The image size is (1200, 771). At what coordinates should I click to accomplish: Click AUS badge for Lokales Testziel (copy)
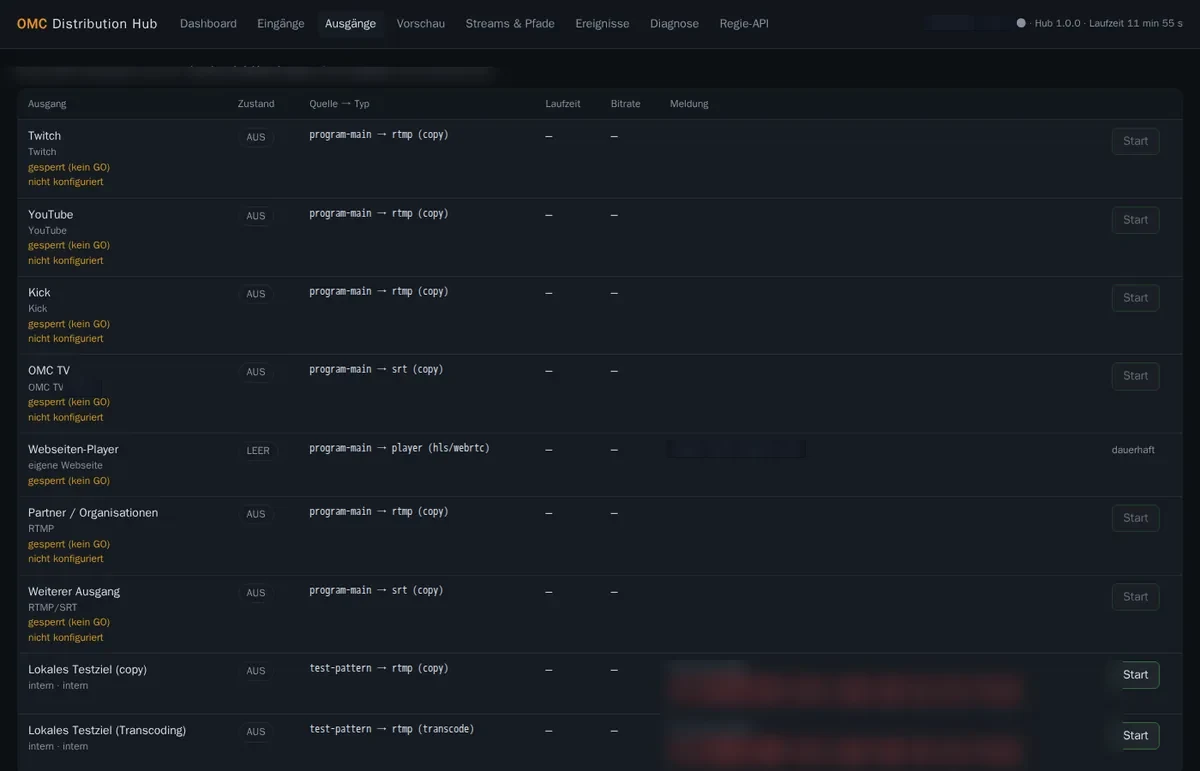(x=256, y=671)
